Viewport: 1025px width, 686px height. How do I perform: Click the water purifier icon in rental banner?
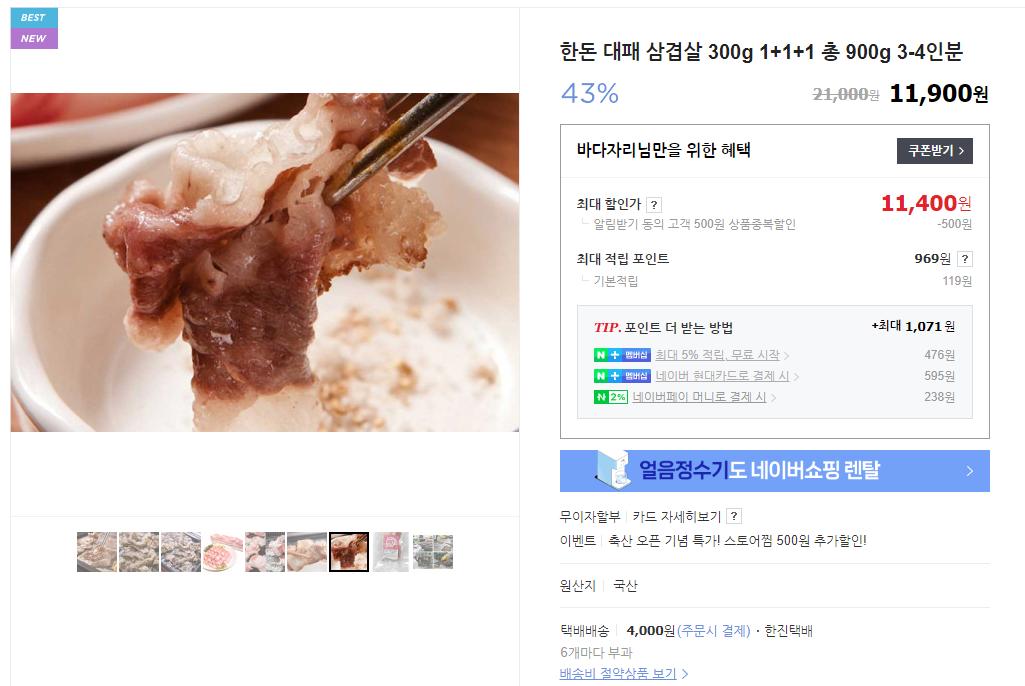tap(613, 470)
